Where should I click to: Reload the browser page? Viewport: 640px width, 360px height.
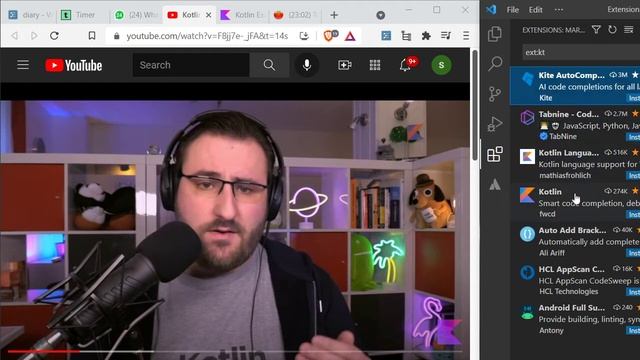coord(54,36)
